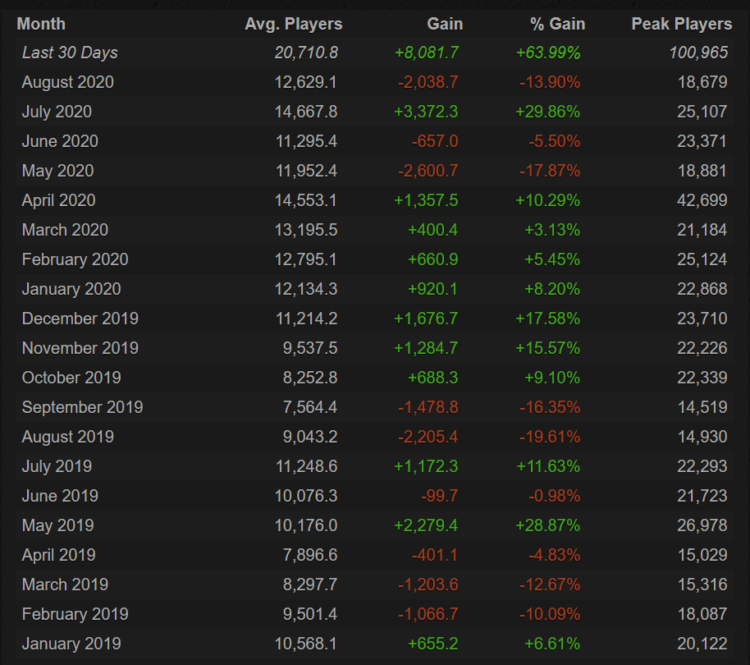Click the Peak Players column header
This screenshot has width=750, height=665.
[x=682, y=24]
